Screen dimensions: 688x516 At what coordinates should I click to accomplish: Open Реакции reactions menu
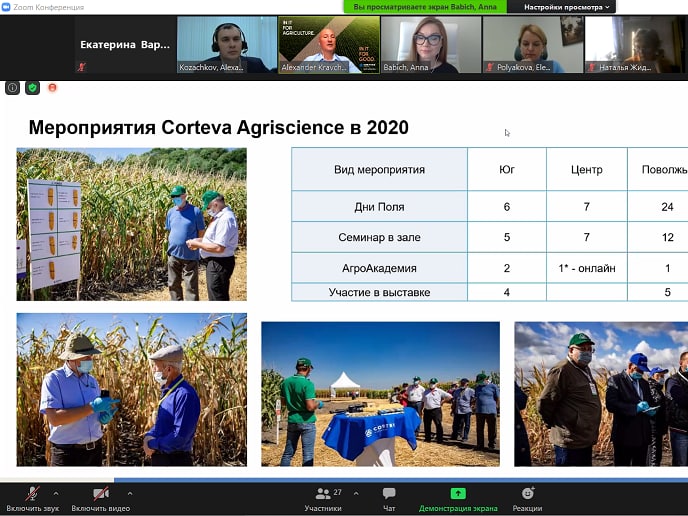pos(527,499)
